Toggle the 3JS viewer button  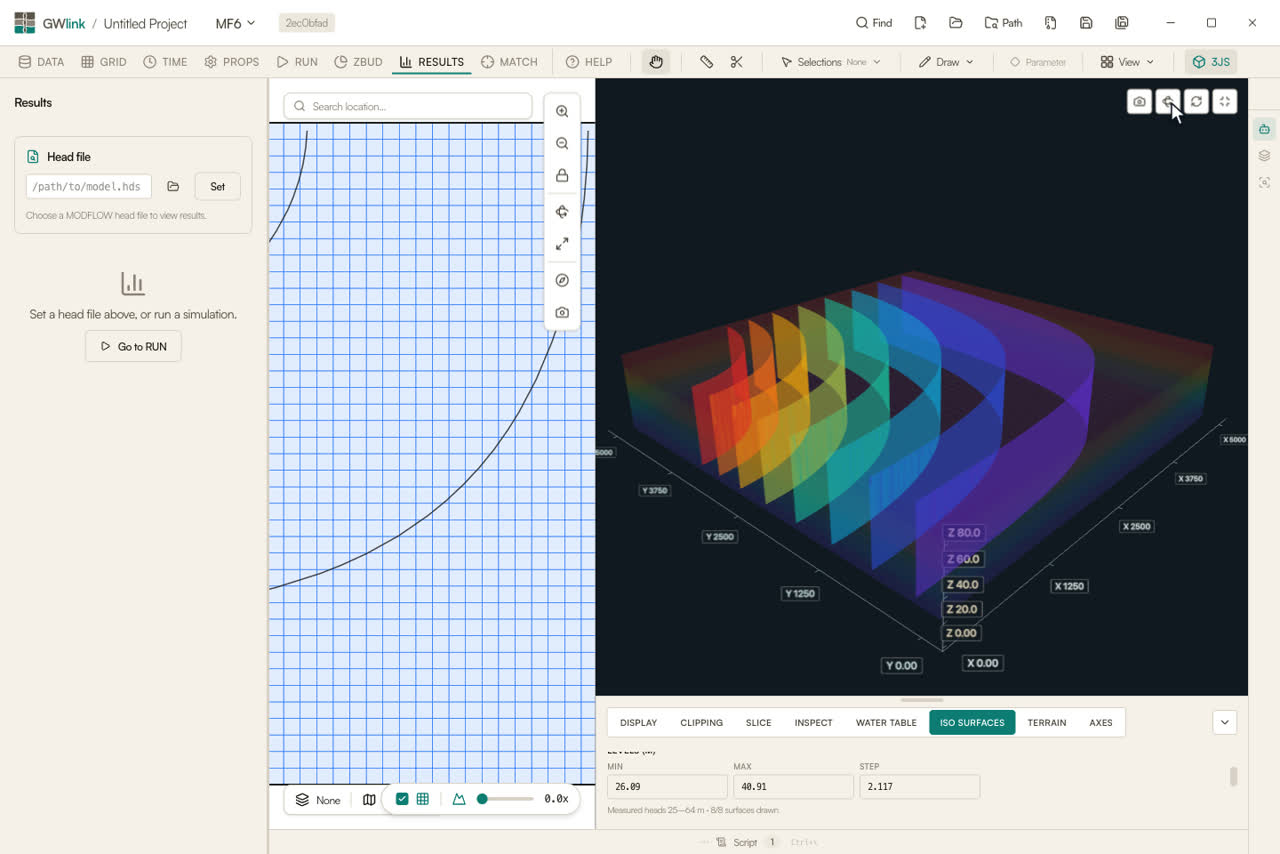click(x=1211, y=62)
